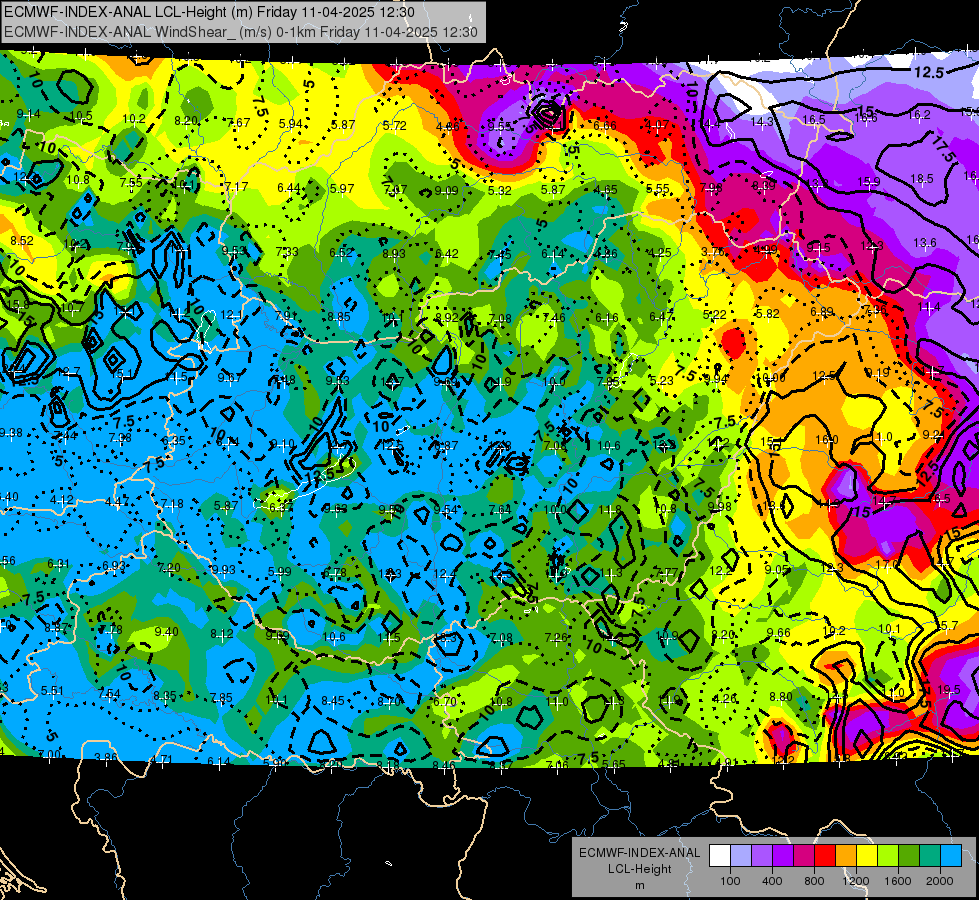The image size is (979, 900).
Task: Click the 6.44 grid value
Action: click(x=289, y=187)
